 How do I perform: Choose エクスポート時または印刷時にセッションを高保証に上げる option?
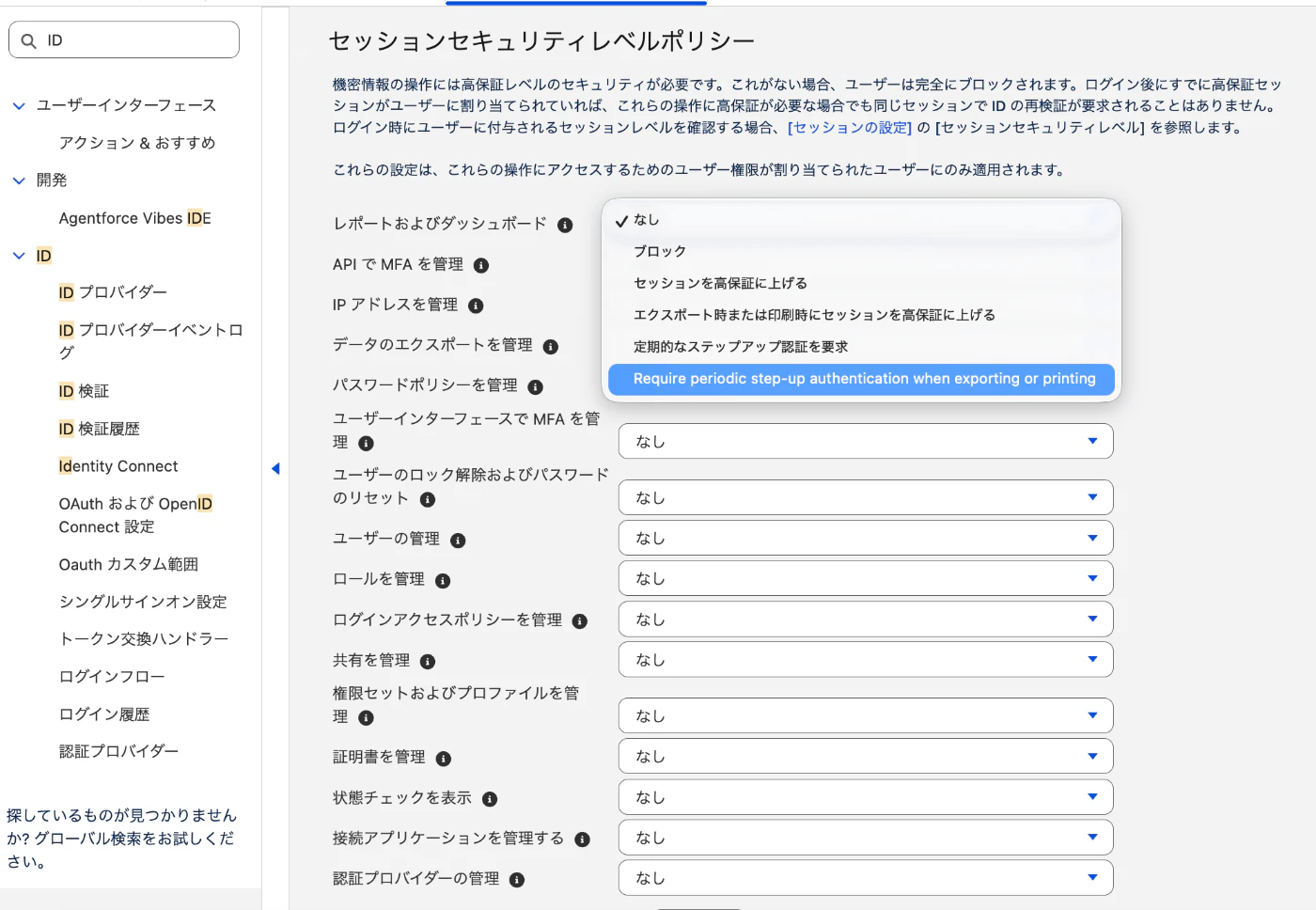click(x=861, y=315)
